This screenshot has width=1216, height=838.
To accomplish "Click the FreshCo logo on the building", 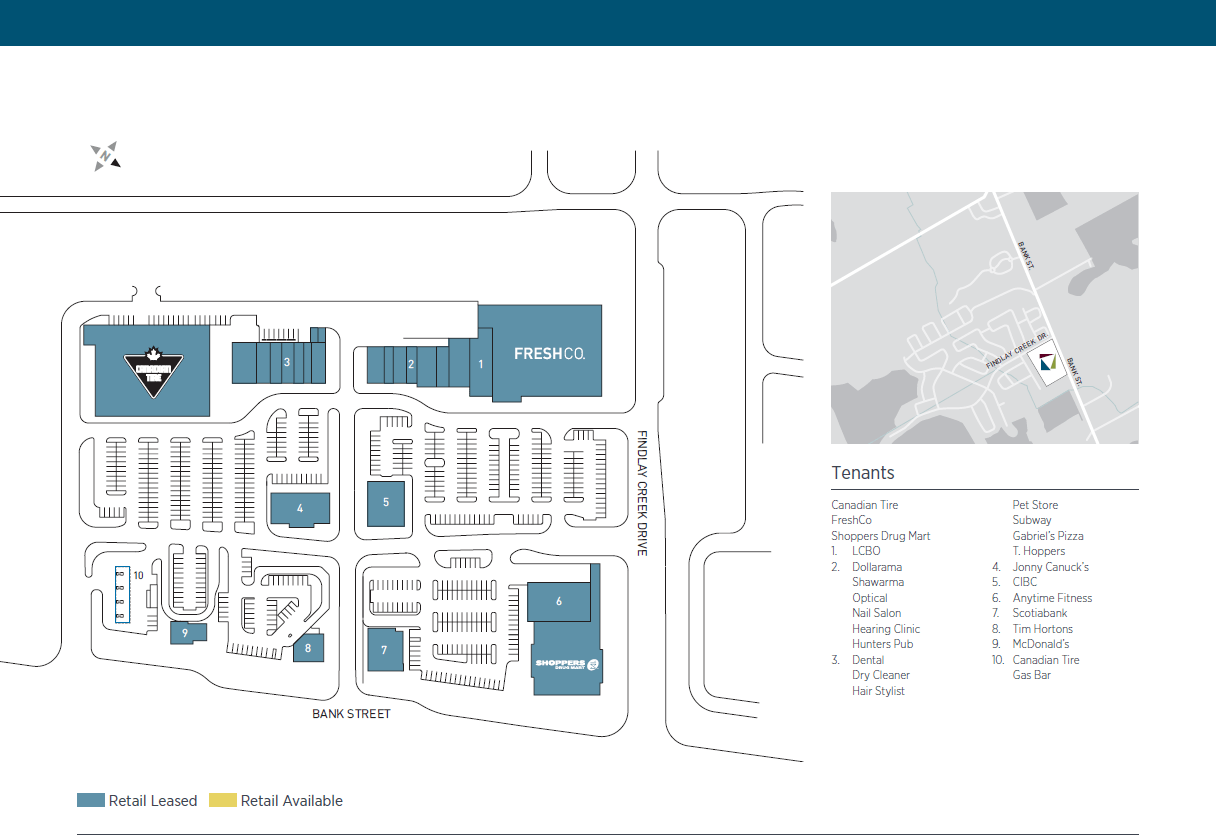I will 549,354.
